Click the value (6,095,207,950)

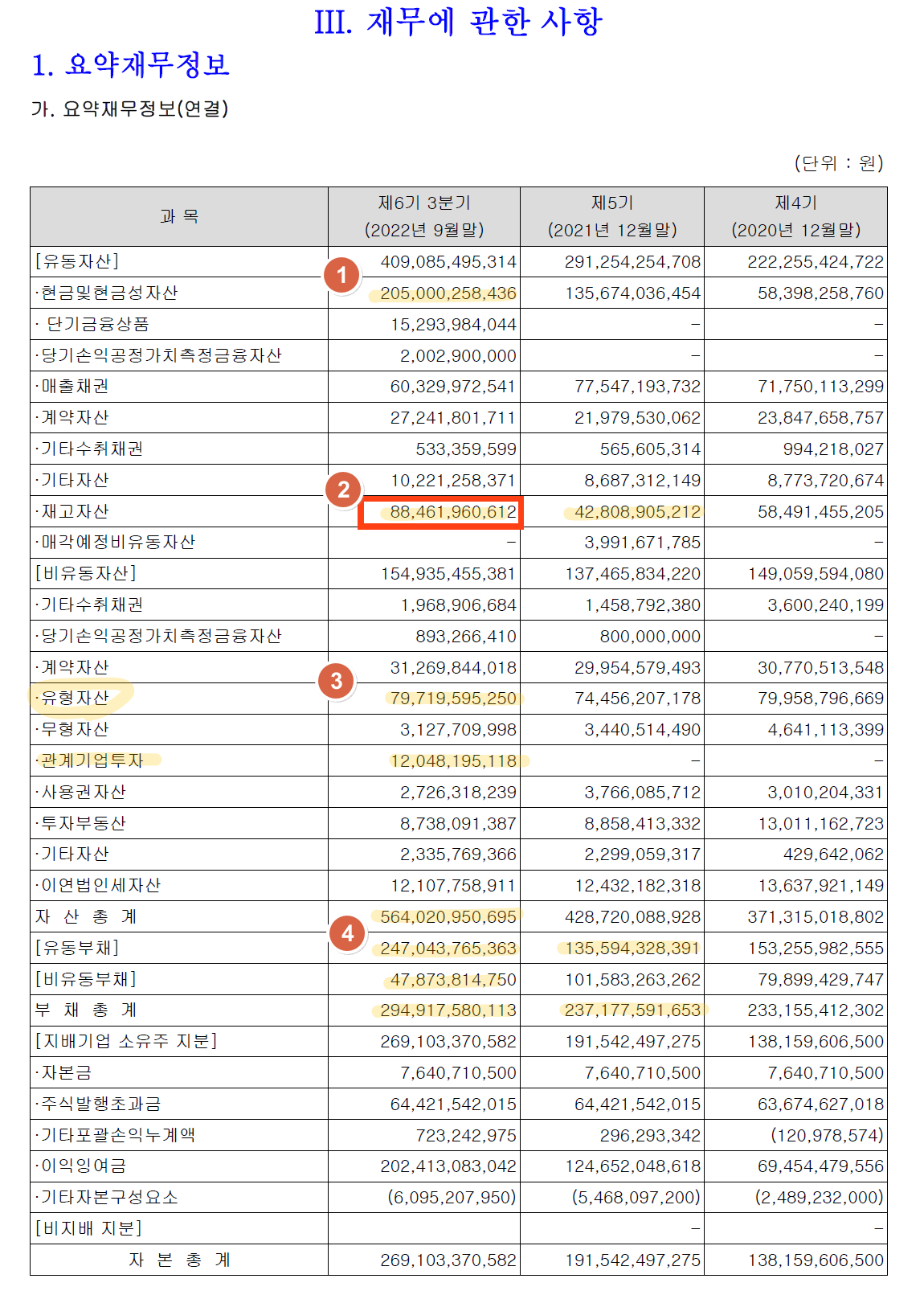pos(452,1198)
